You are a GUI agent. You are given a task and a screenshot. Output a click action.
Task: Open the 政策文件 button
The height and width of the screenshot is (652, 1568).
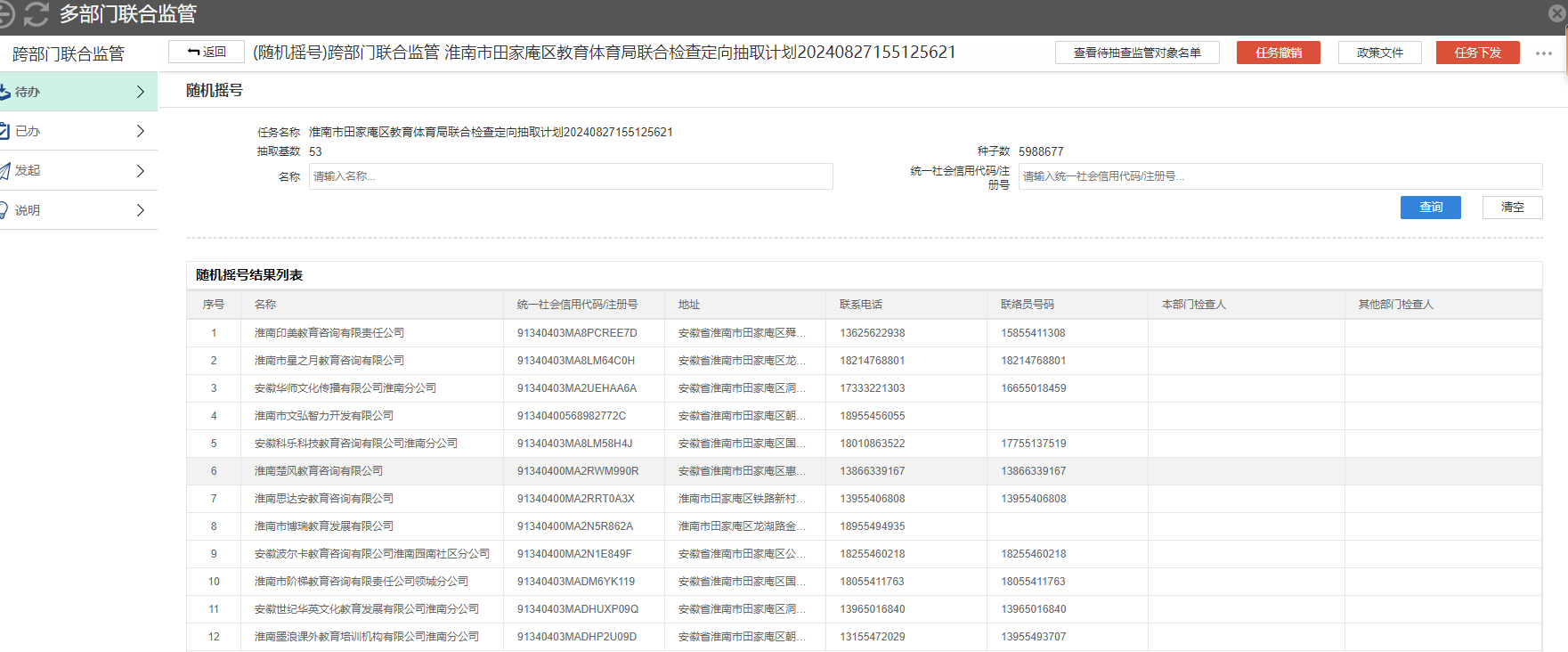tap(1380, 53)
